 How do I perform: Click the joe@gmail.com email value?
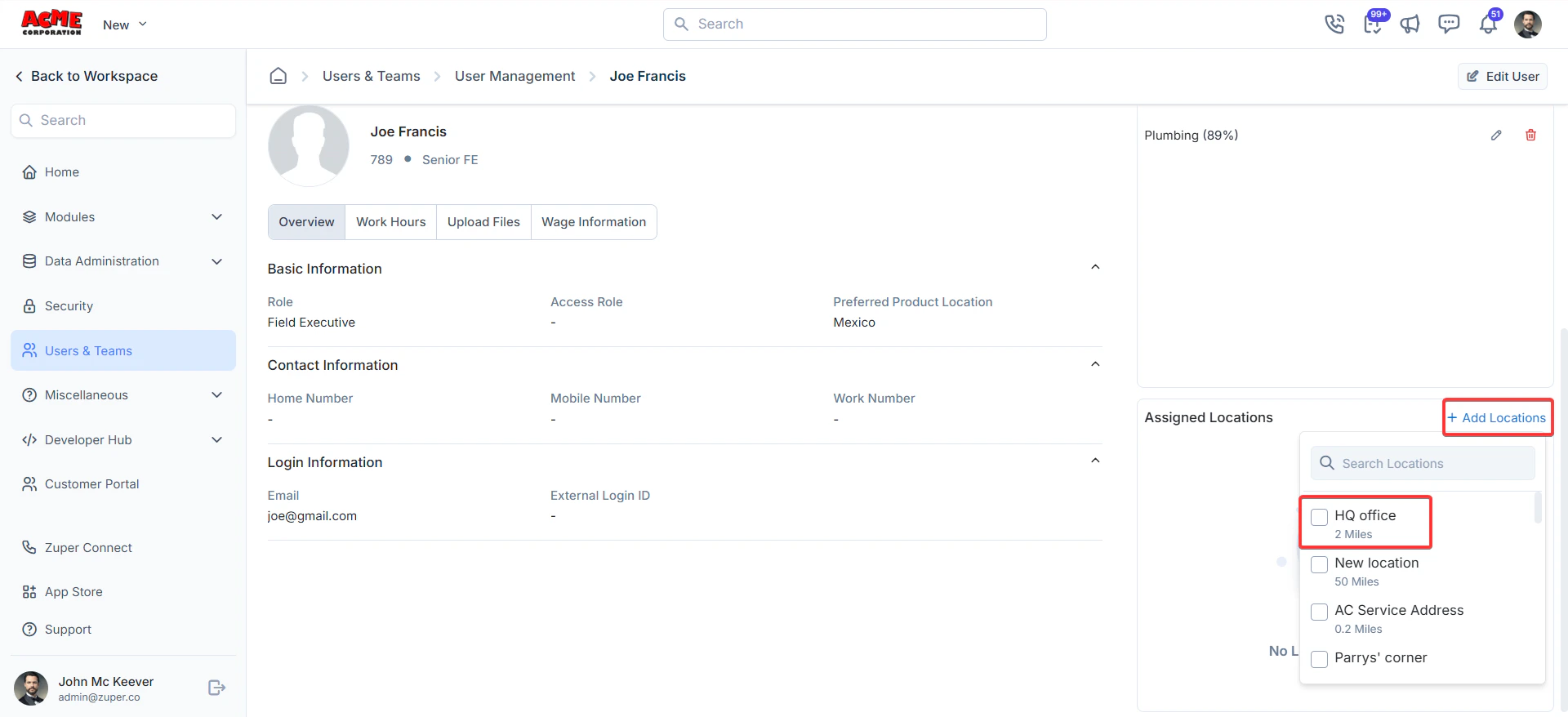tap(312, 516)
